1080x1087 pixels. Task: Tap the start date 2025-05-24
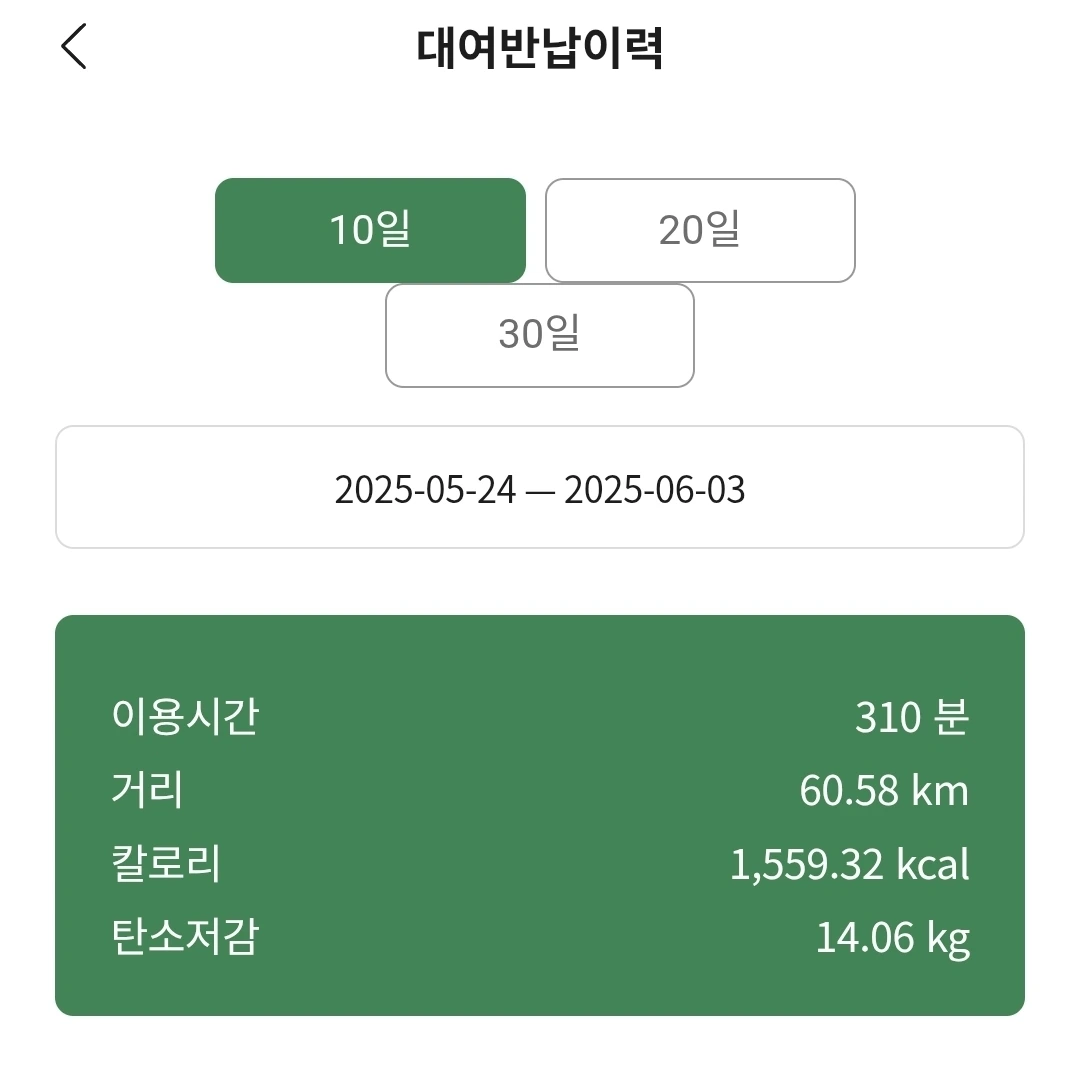pyautogui.click(x=425, y=489)
